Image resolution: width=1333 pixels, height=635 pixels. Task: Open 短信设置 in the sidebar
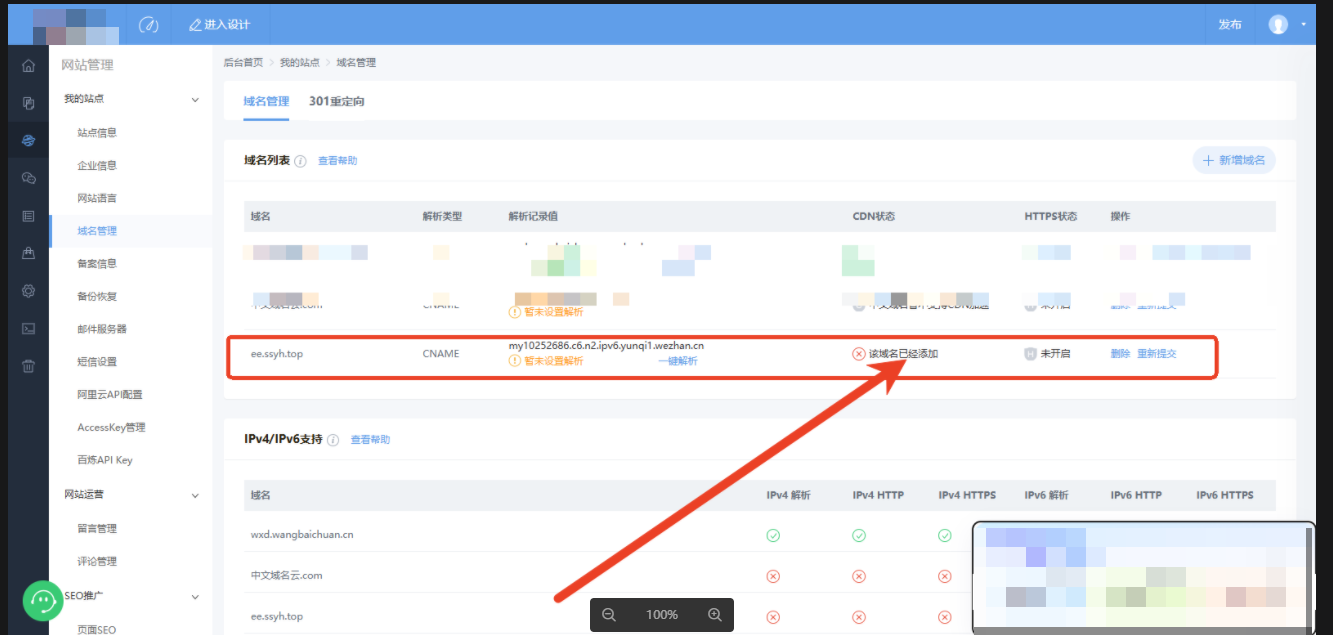[97, 362]
